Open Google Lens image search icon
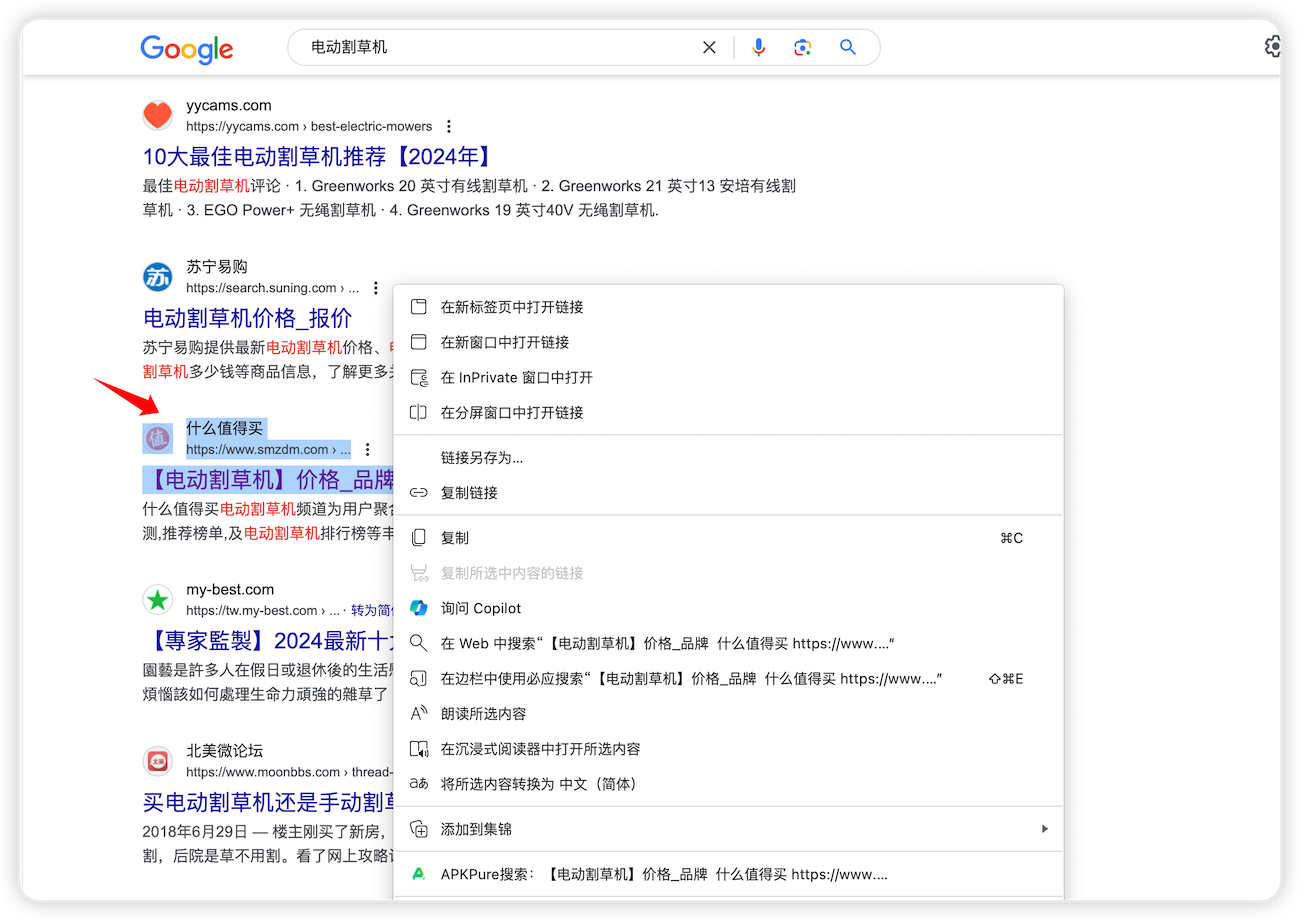Screen dimensions: 1300x920 [802, 47]
